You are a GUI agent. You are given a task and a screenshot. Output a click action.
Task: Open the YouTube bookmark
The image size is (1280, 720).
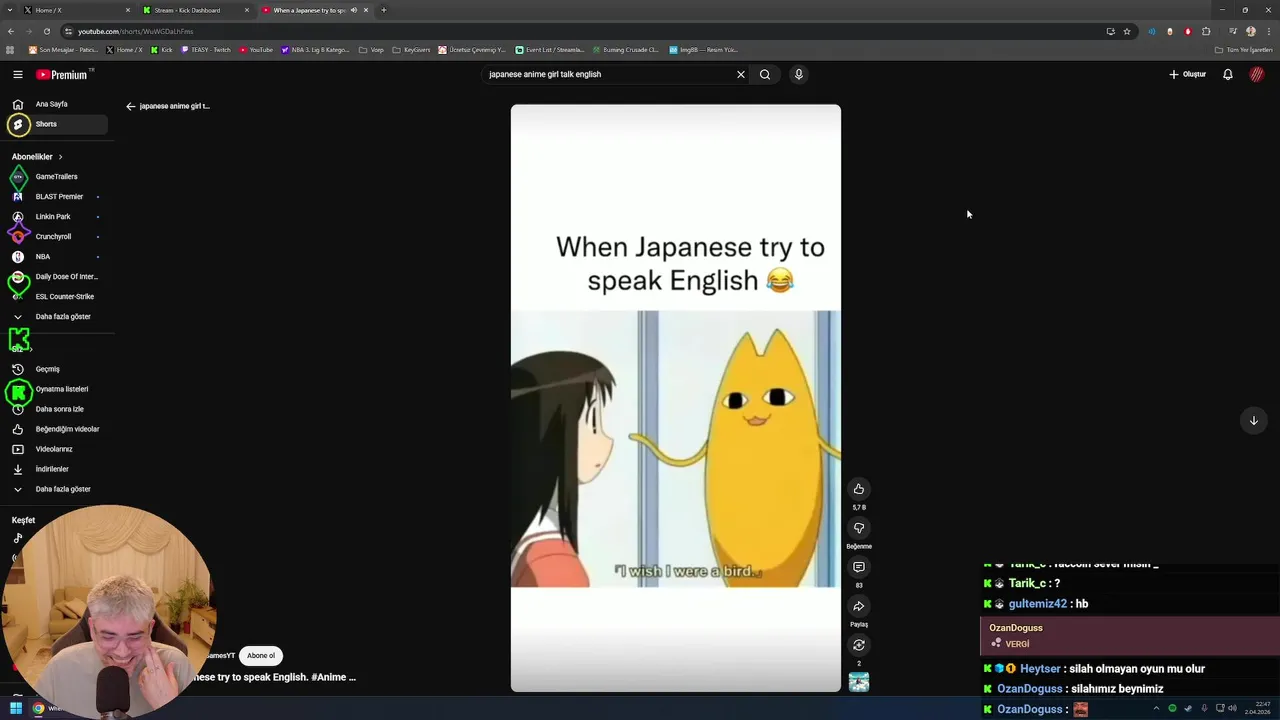[x=256, y=49]
